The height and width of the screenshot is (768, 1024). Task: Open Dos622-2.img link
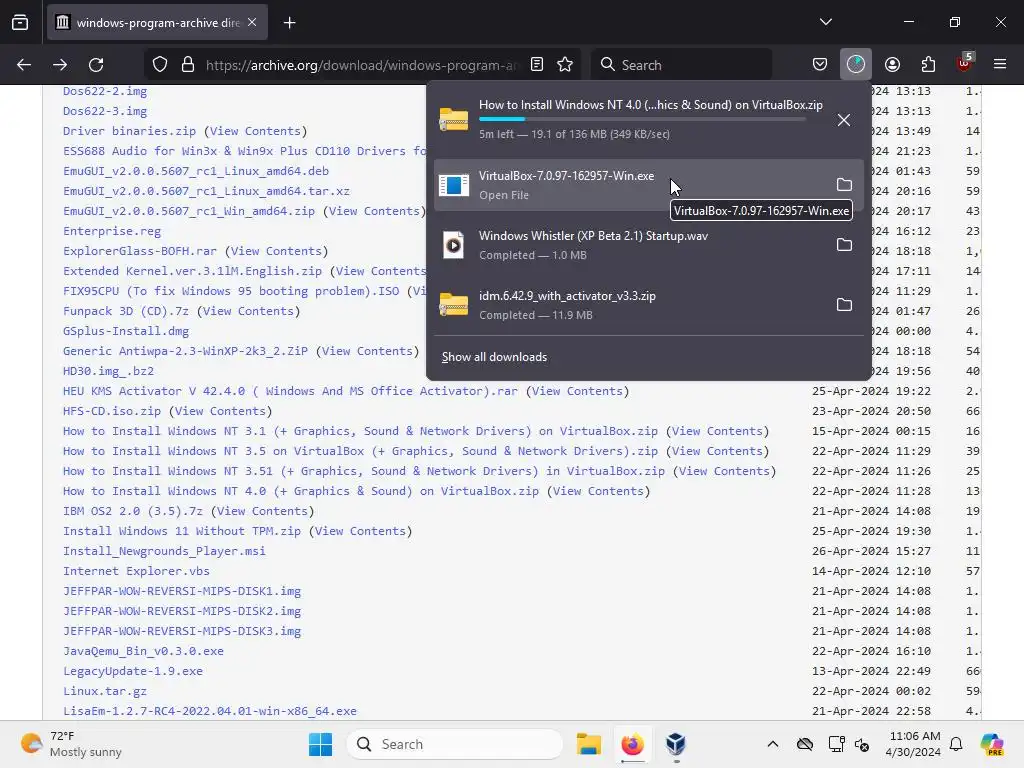pyautogui.click(x=104, y=91)
